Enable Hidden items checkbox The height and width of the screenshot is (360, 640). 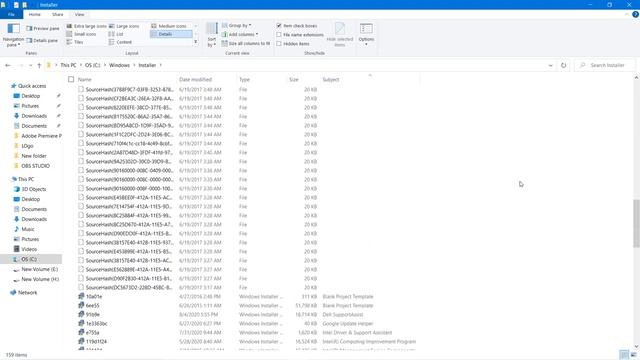tap(279, 44)
